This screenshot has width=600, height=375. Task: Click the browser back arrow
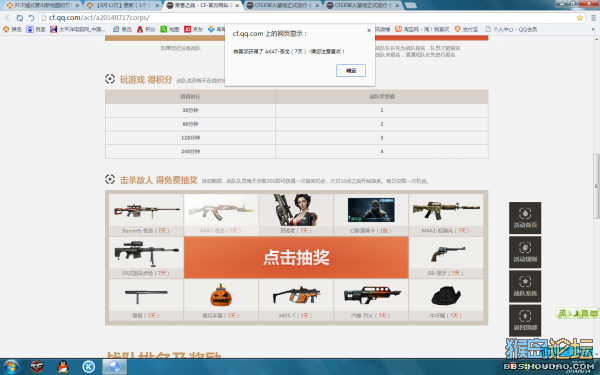click(7, 18)
